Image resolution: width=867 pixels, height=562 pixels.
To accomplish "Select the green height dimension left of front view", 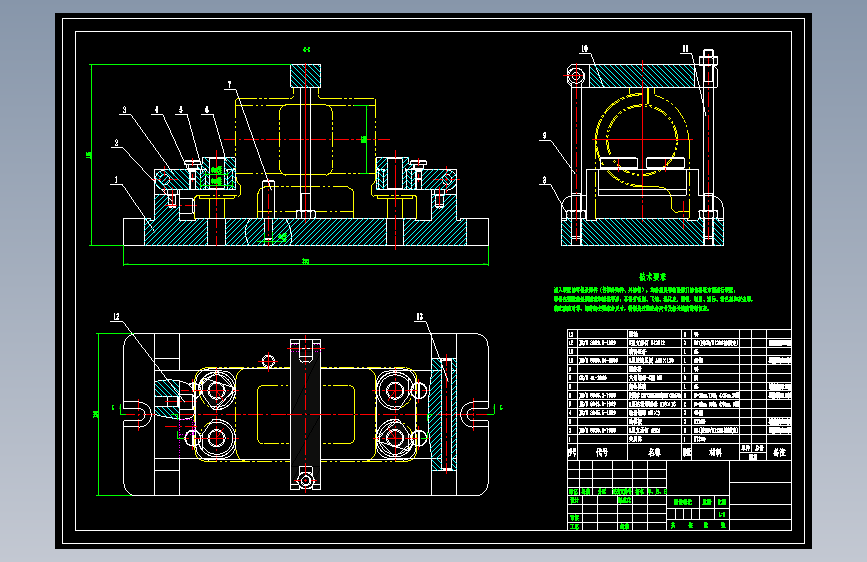I will point(89,155).
